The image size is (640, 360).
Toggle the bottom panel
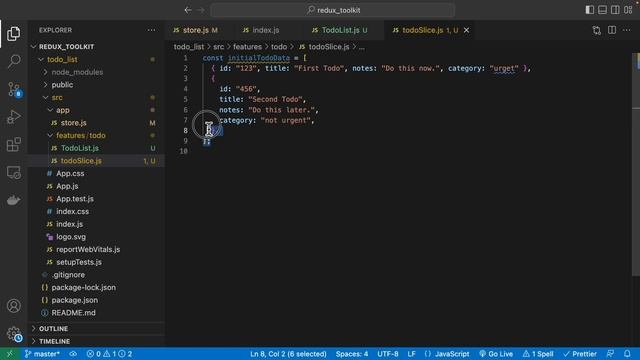pyautogui.click(x=602, y=10)
